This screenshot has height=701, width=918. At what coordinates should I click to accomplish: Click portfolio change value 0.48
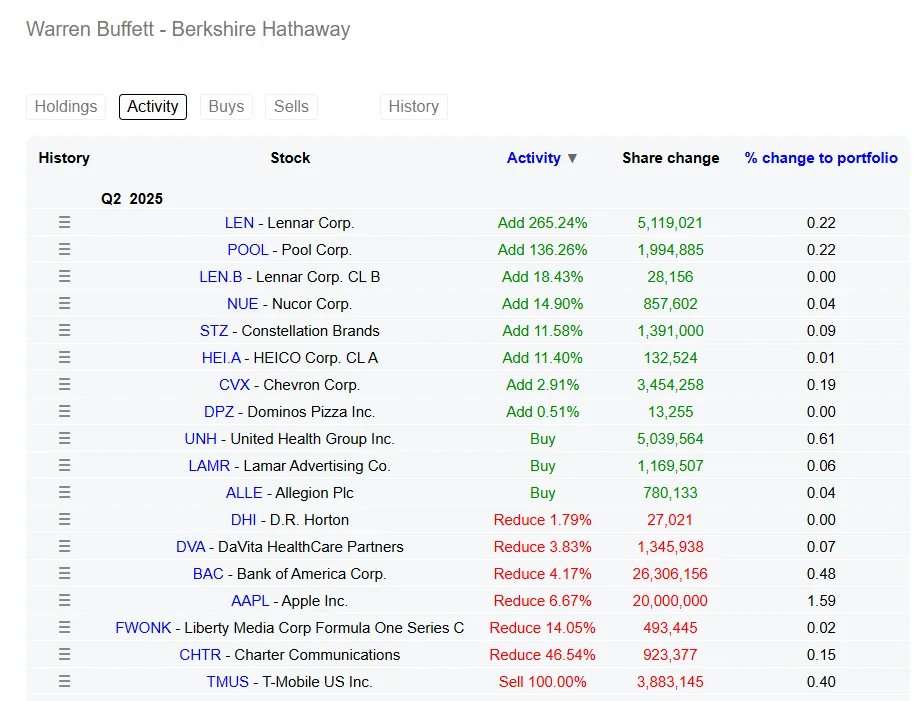821,573
